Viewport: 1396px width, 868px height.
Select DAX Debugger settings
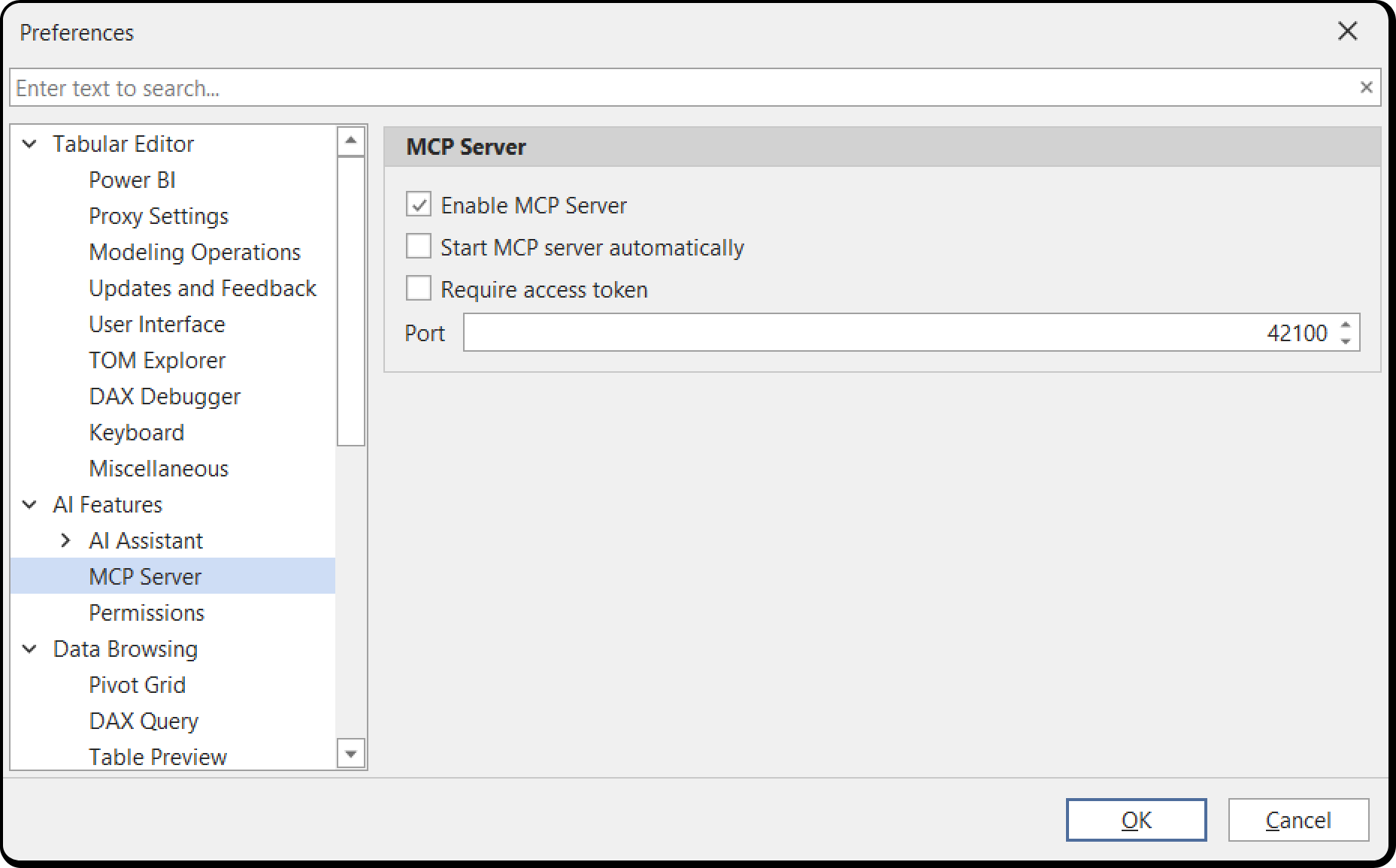point(165,396)
